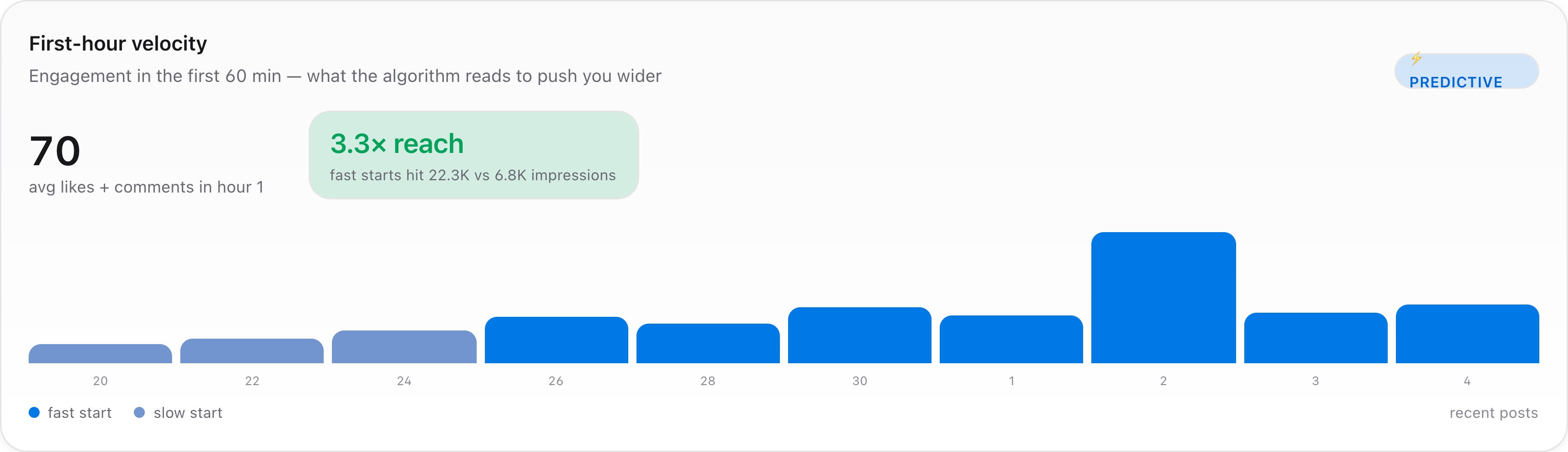Screen dimensions: 1568x452
Task: Select the bar for post 30
Action: point(860,335)
